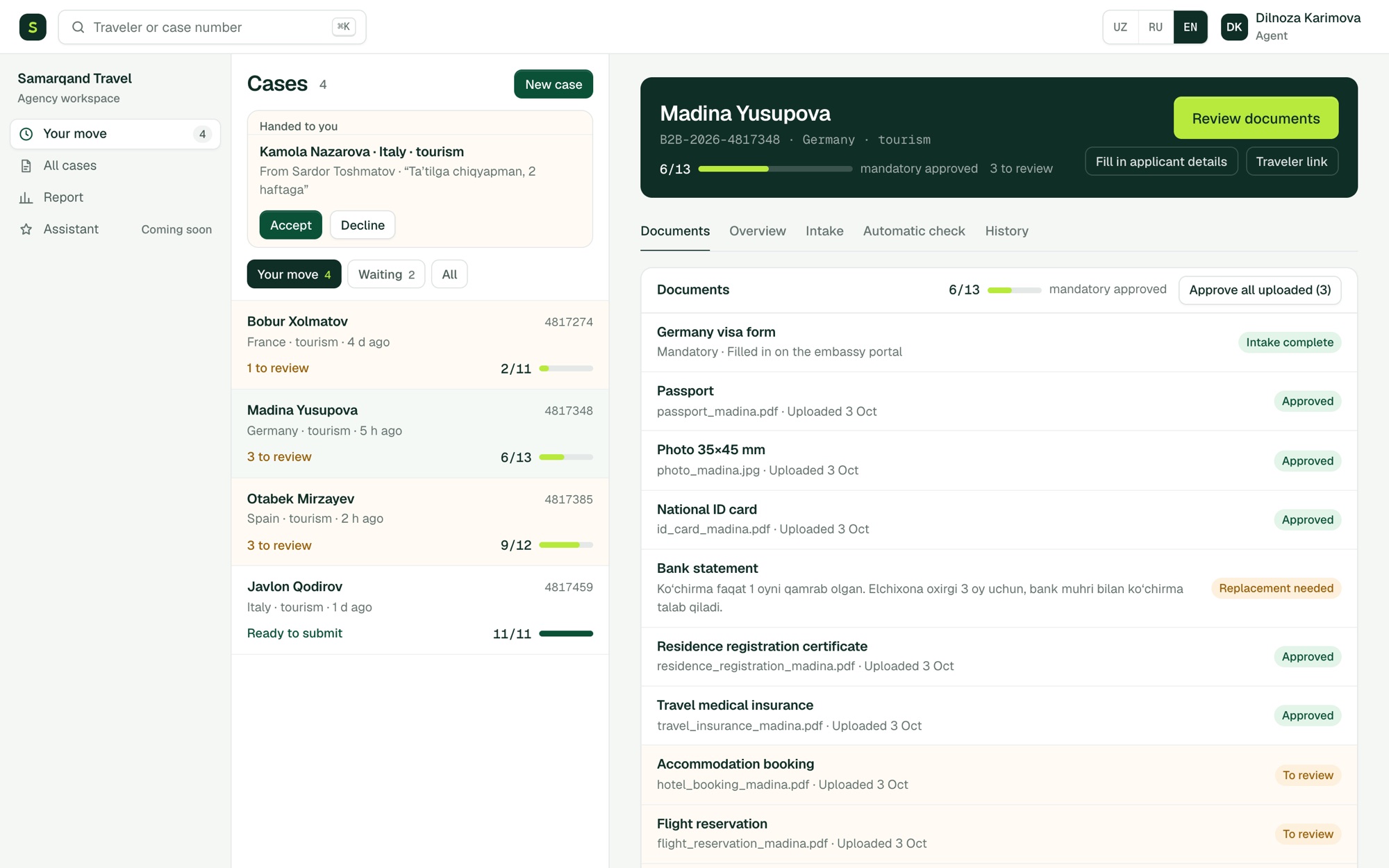Image resolution: width=1389 pixels, height=868 pixels.
Task: Click To review badge on Accommodation booking
Action: pos(1308,775)
